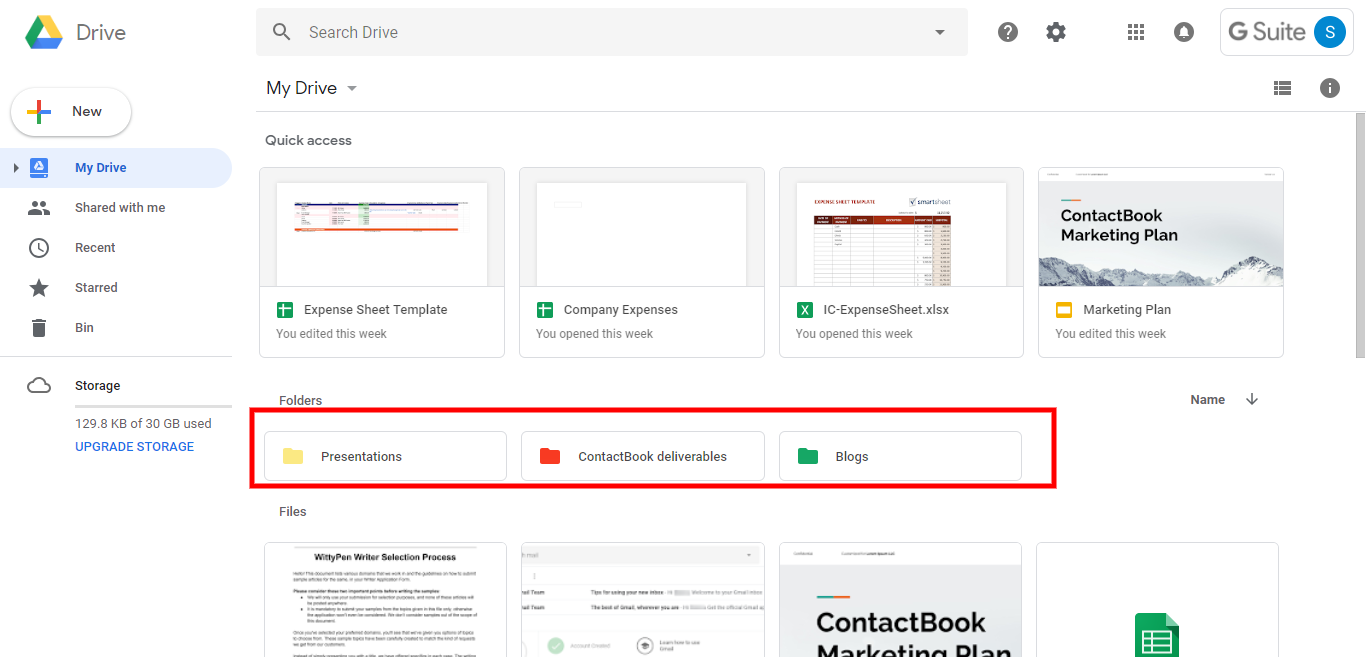Click the My Drive heading text

pos(301,88)
